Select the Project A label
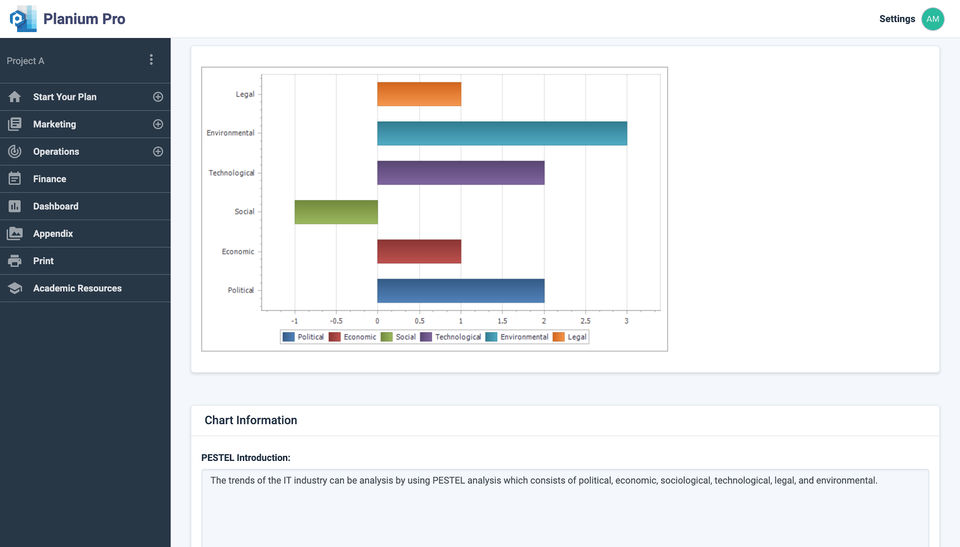 (x=25, y=61)
